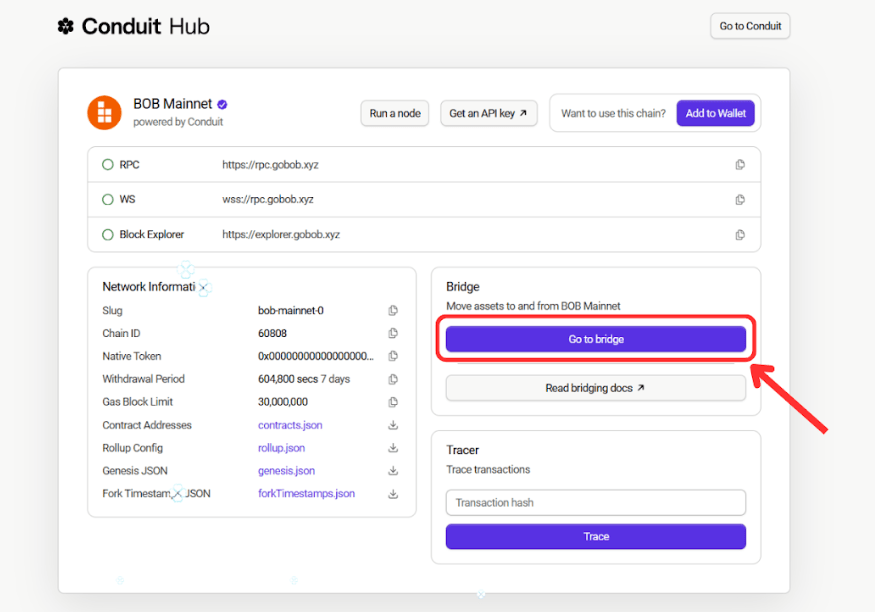Download the Genesis JSON file
This screenshot has height=612, width=875.
pyautogui.click(x=393, y=471)
